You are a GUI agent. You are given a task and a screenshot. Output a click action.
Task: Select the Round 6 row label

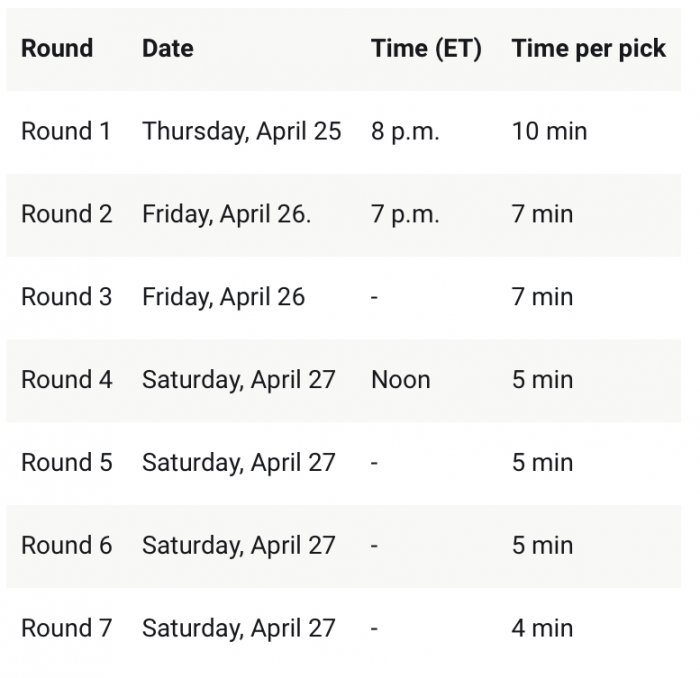pos(67,545)
